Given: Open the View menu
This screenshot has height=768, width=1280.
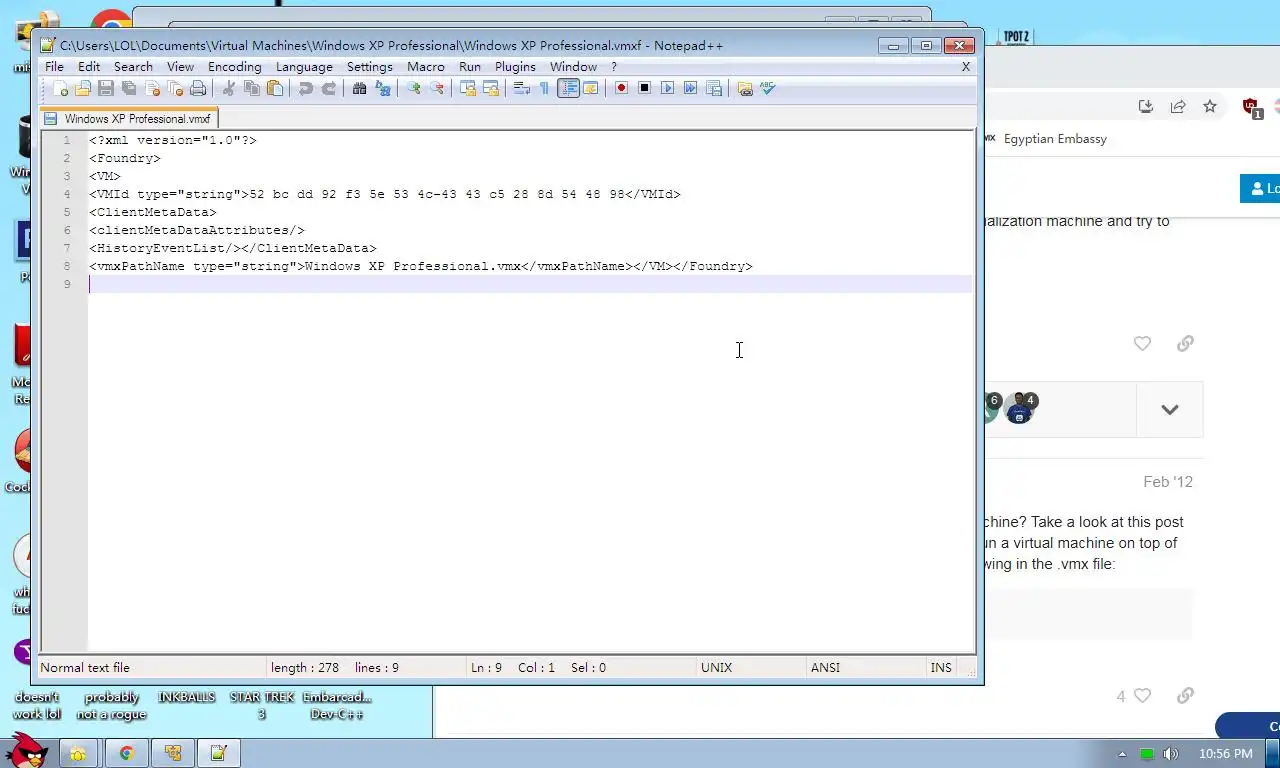Looking at the screenshot, I should (x=180, y=66).
